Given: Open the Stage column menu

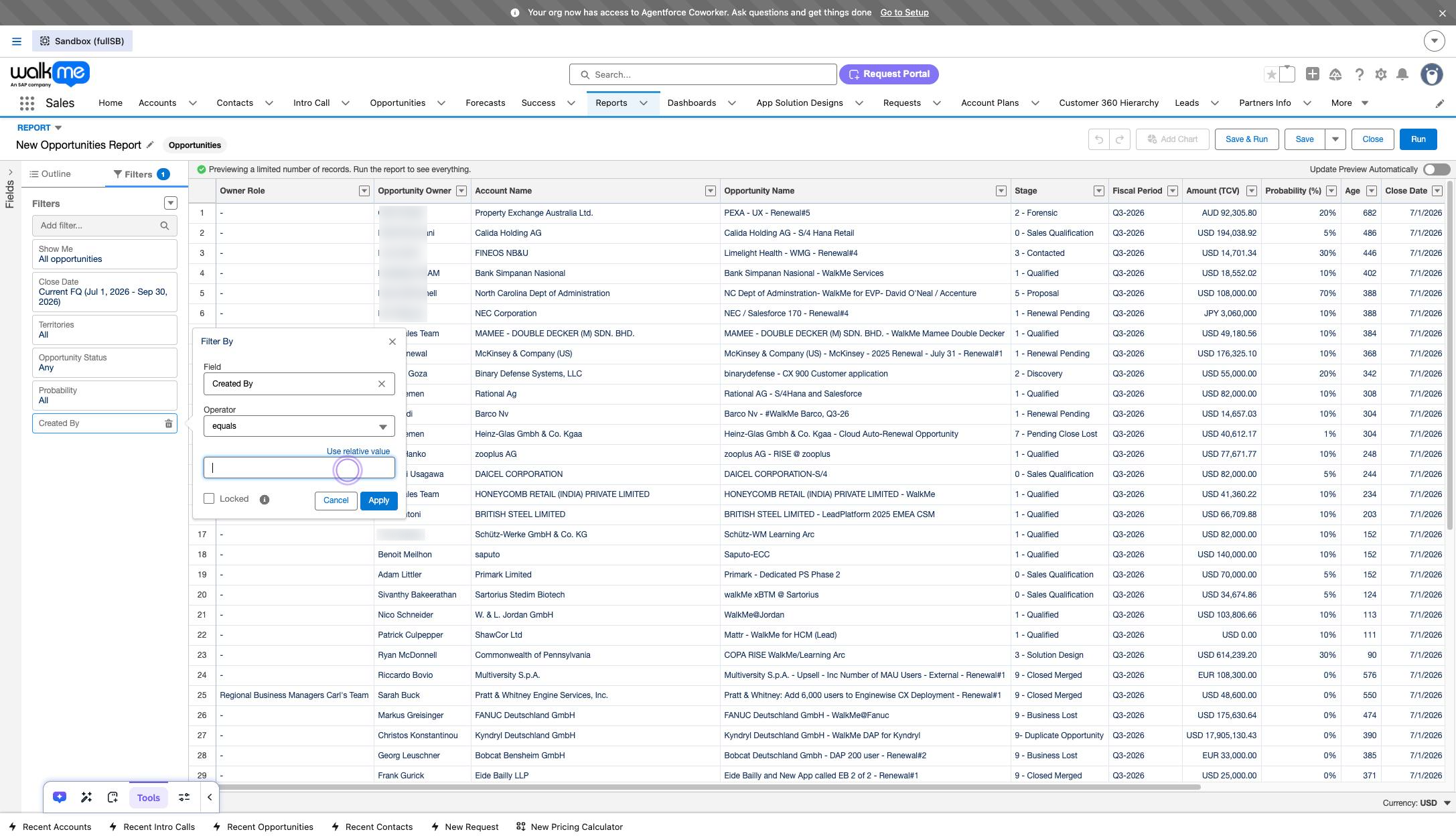Looking at the screenshot, I should [1099, 191].
